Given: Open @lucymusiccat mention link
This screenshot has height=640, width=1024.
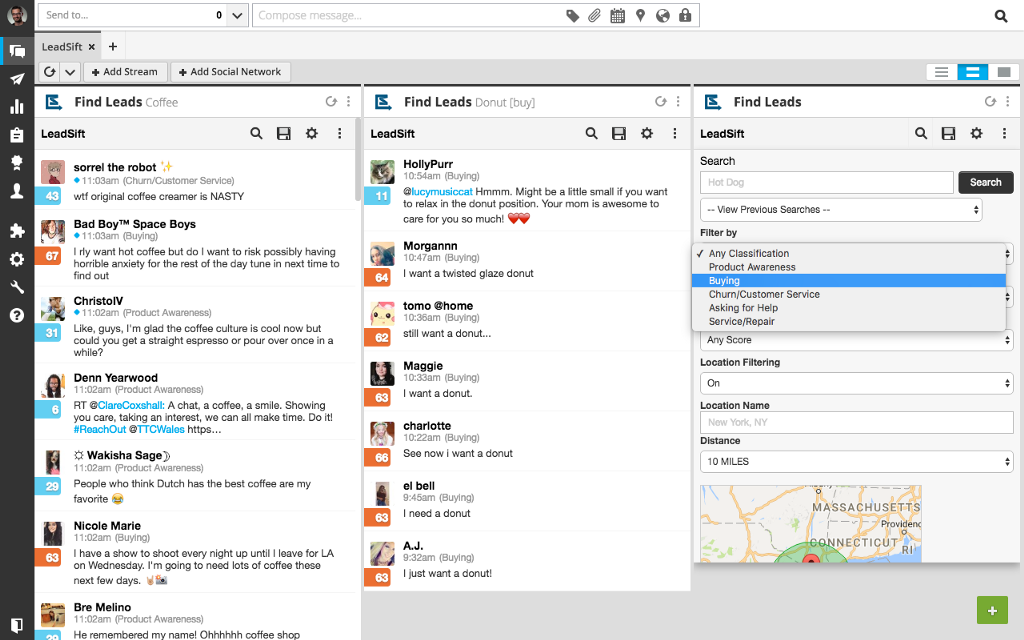Looking at the screenshot, I should (x=438, y=192).
